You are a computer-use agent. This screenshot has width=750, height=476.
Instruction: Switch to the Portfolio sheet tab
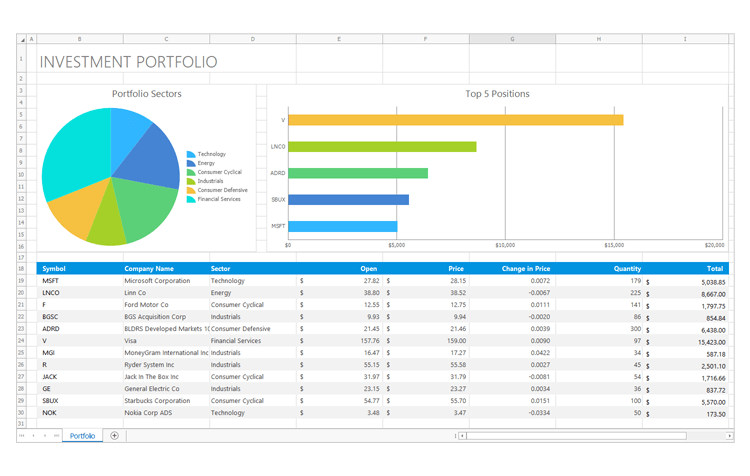83,436
